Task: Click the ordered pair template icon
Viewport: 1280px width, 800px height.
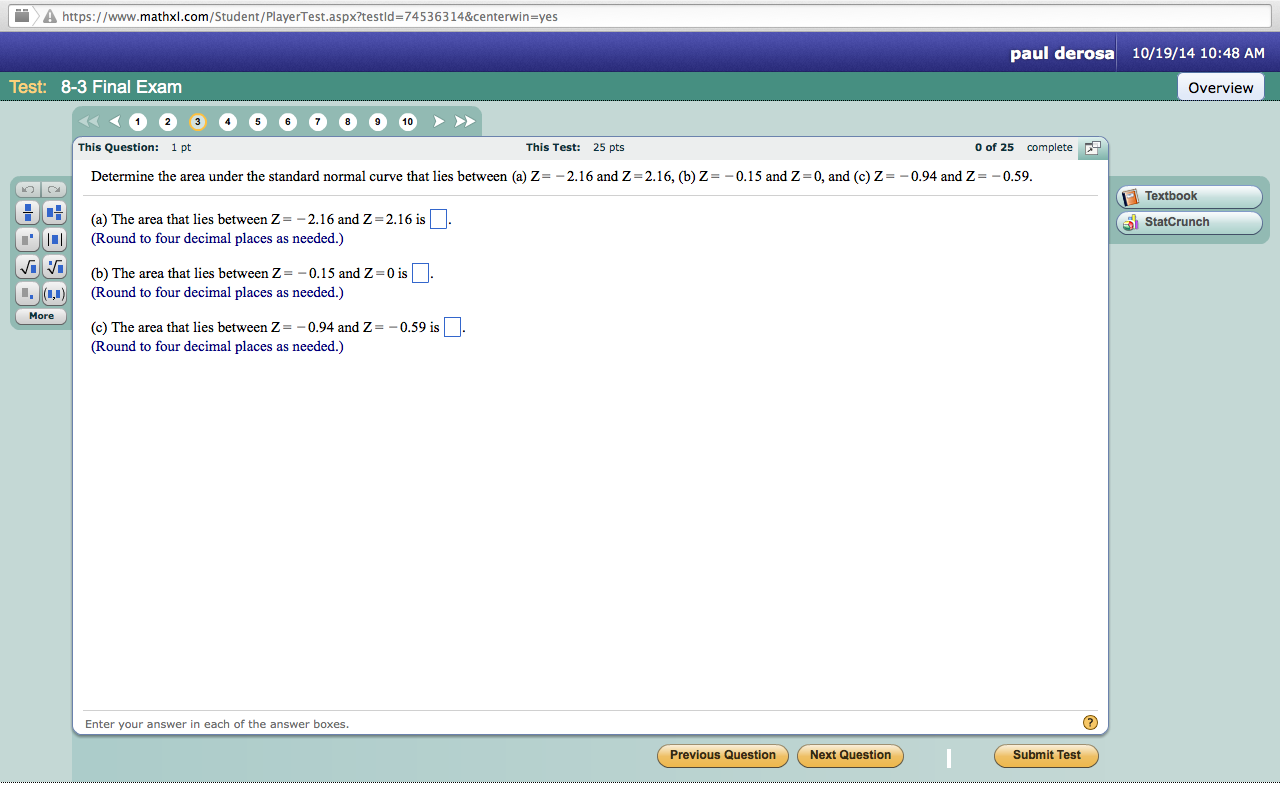Action: 53,293
